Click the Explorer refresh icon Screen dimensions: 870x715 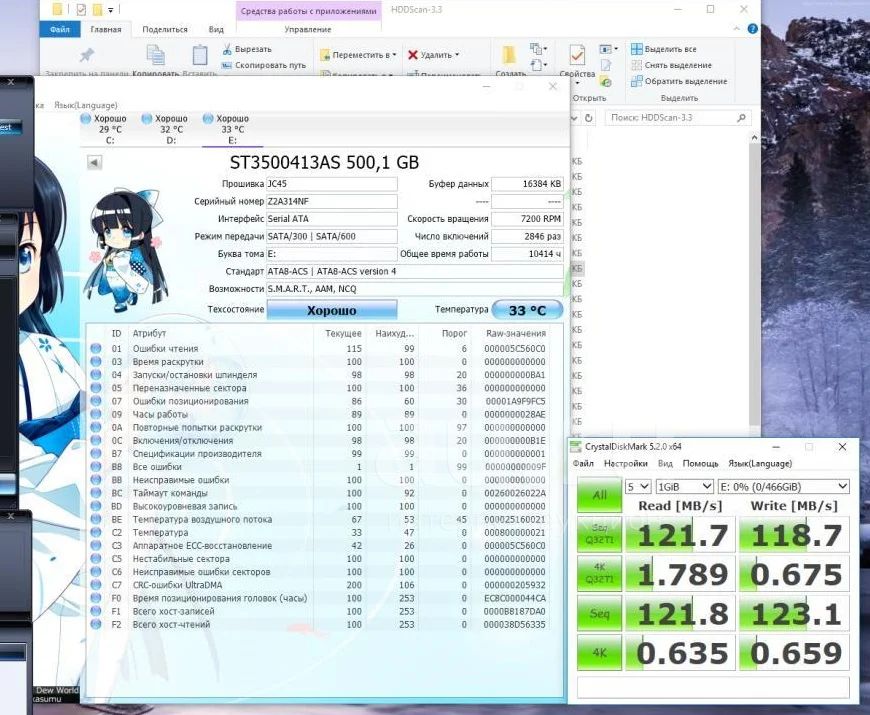point(589,118)
